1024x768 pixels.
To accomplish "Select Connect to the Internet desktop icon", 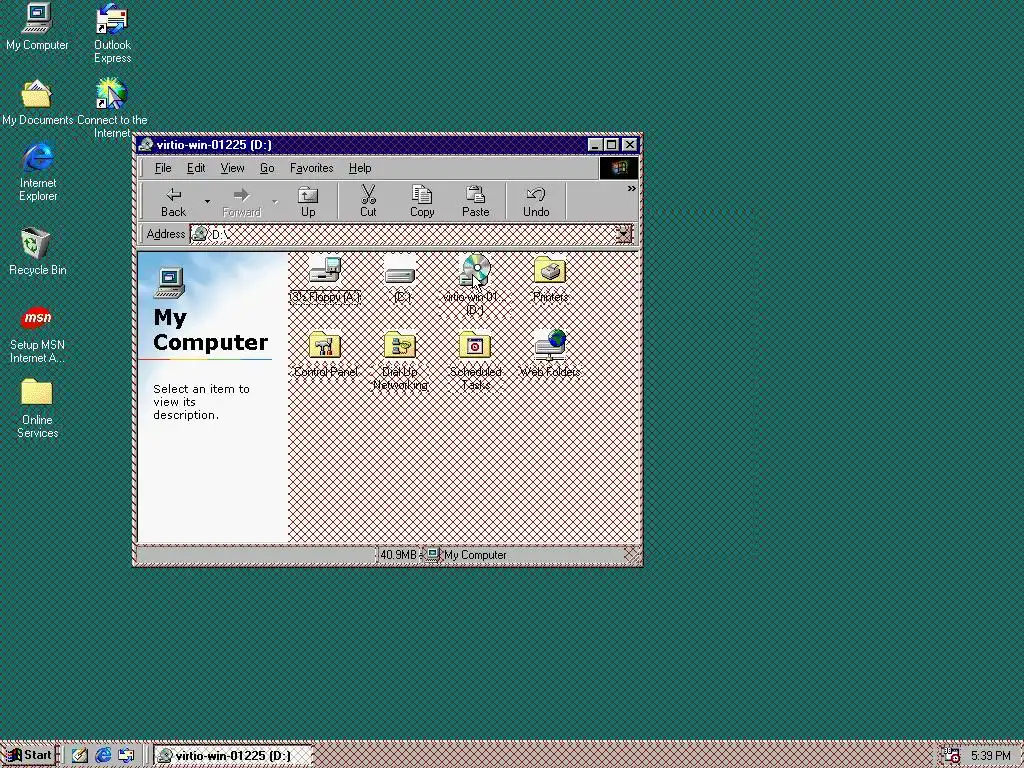I will [112, 108].
